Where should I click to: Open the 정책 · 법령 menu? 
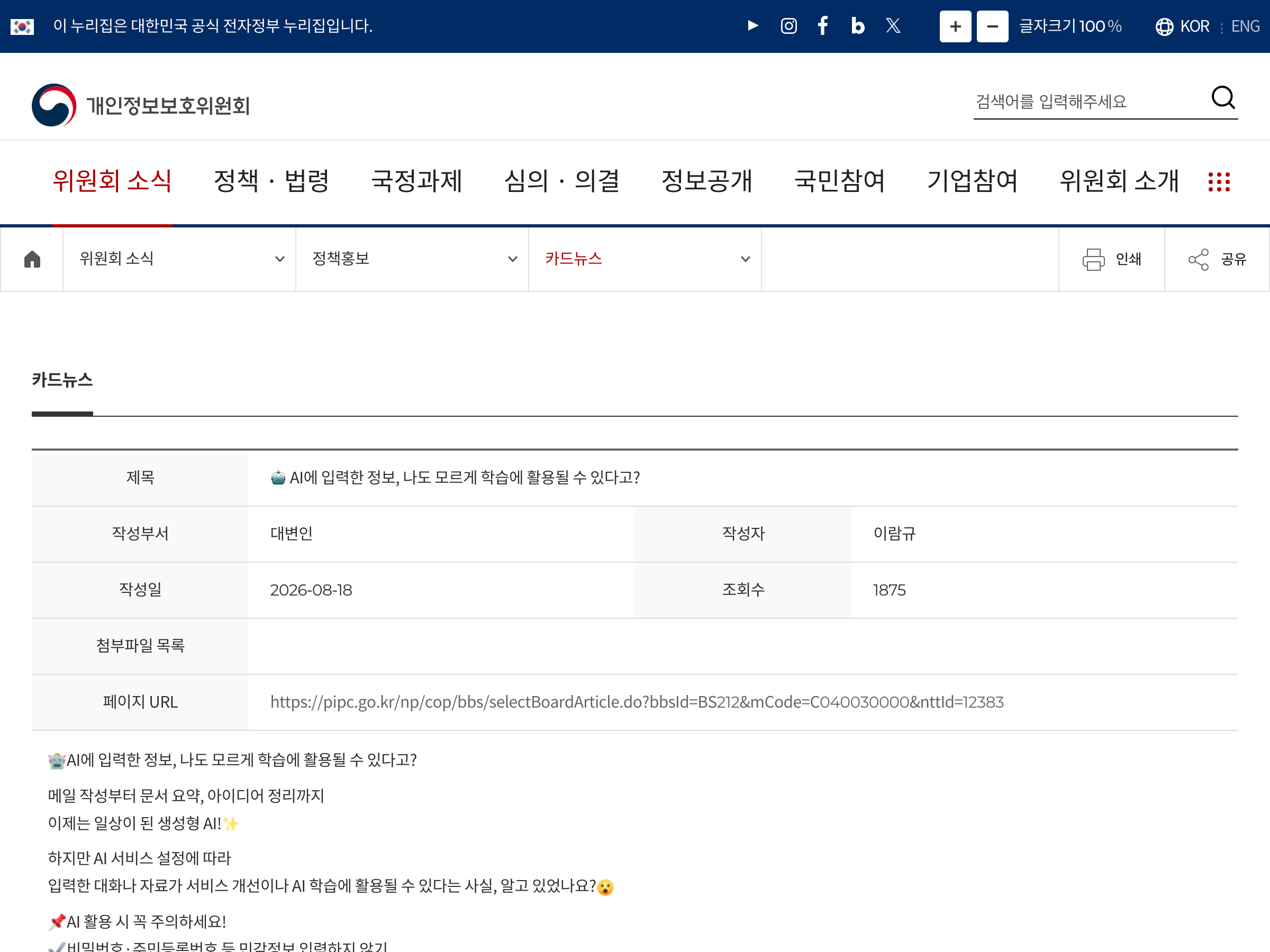point(271,181)
